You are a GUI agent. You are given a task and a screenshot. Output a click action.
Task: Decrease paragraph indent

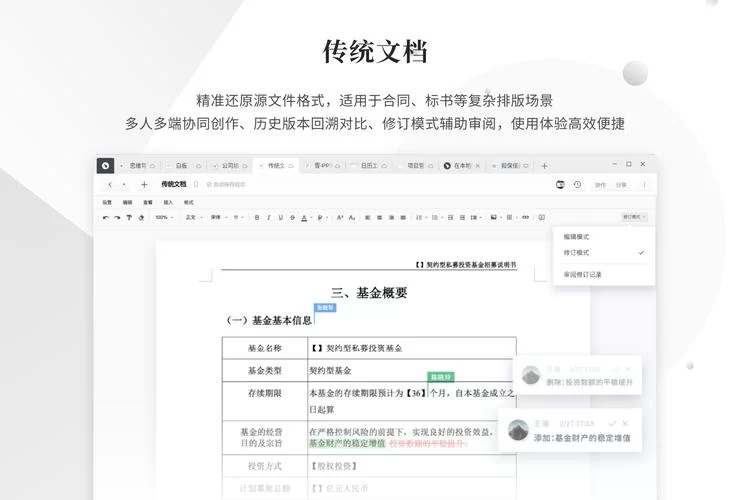tap(451, 218)
